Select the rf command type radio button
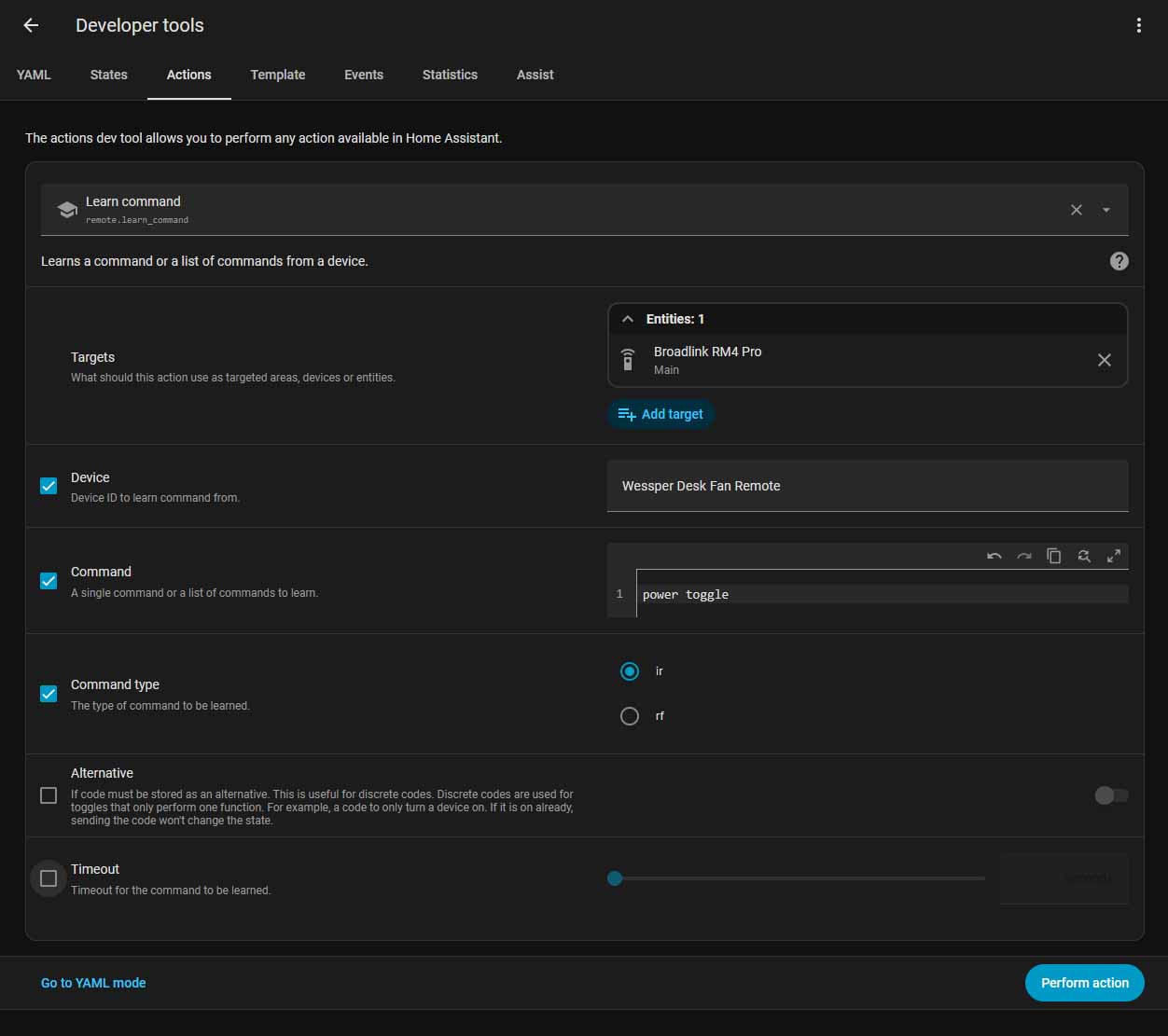This screenshot has height=1036, width=1168. pos(630,716)
